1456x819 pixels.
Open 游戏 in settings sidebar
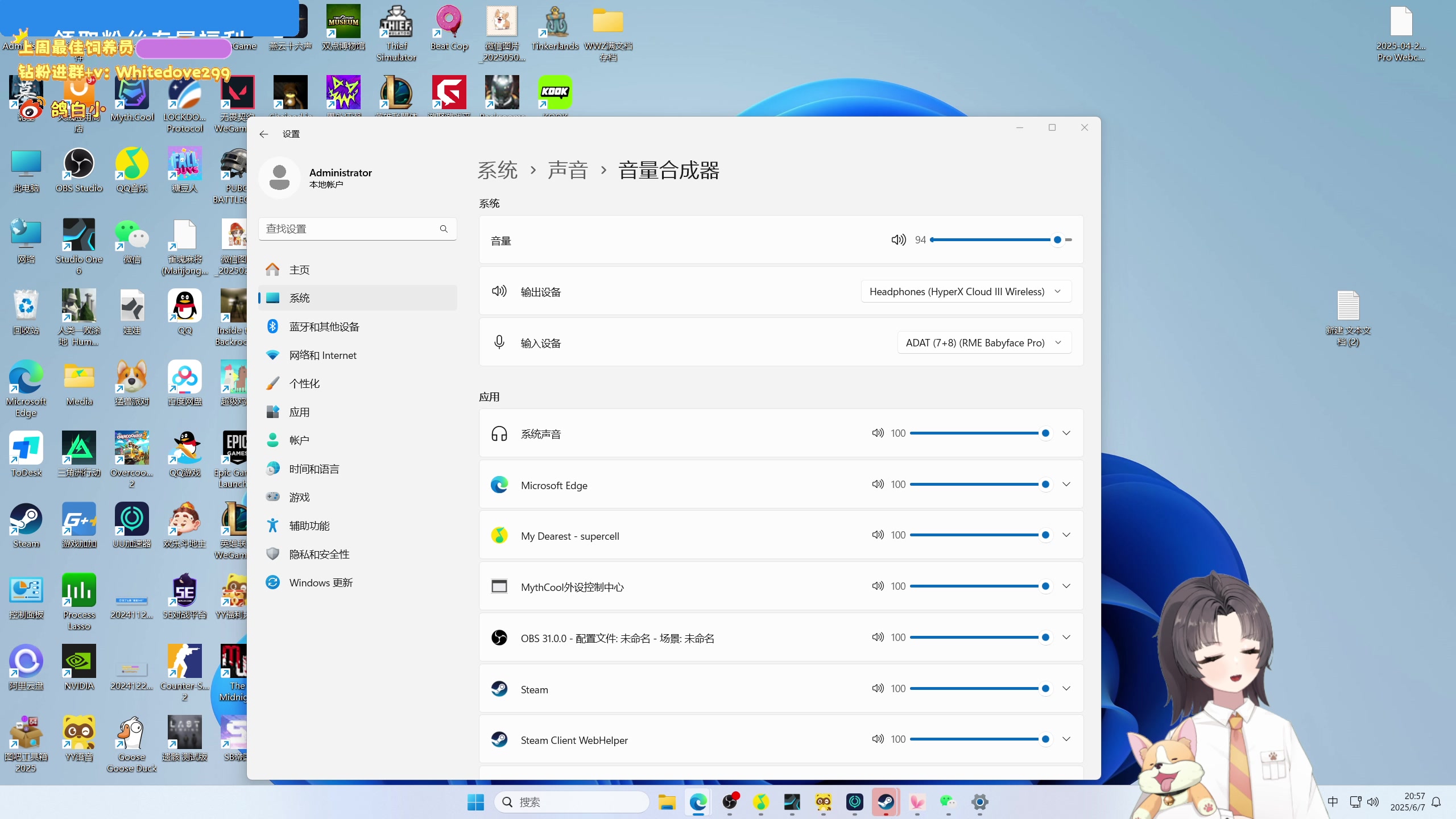357,497
